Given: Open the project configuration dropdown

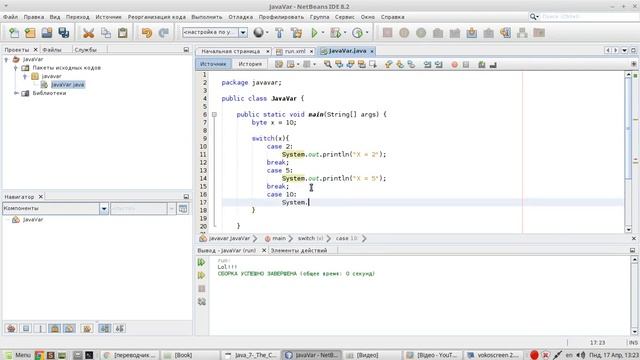Looking at the screenshot, I should [x=243, y=32].
